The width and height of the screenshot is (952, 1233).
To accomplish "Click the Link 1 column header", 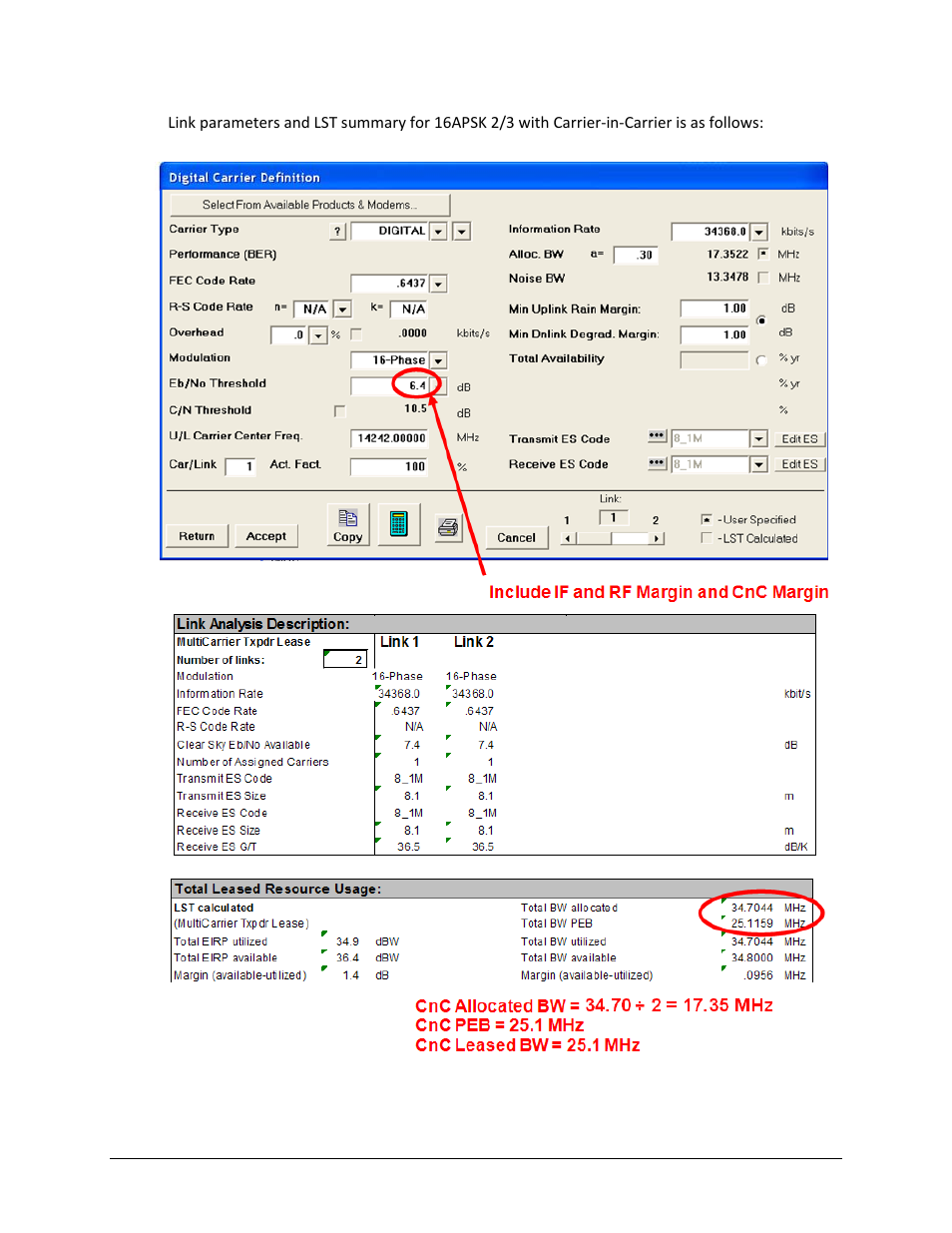I will [x=399, y=642].
